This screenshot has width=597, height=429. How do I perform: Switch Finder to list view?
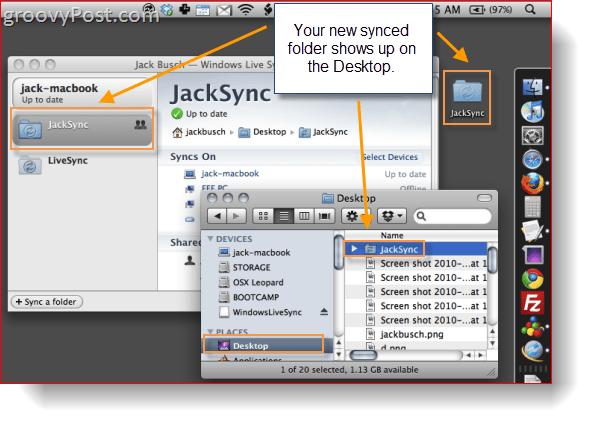pos(284,216)
